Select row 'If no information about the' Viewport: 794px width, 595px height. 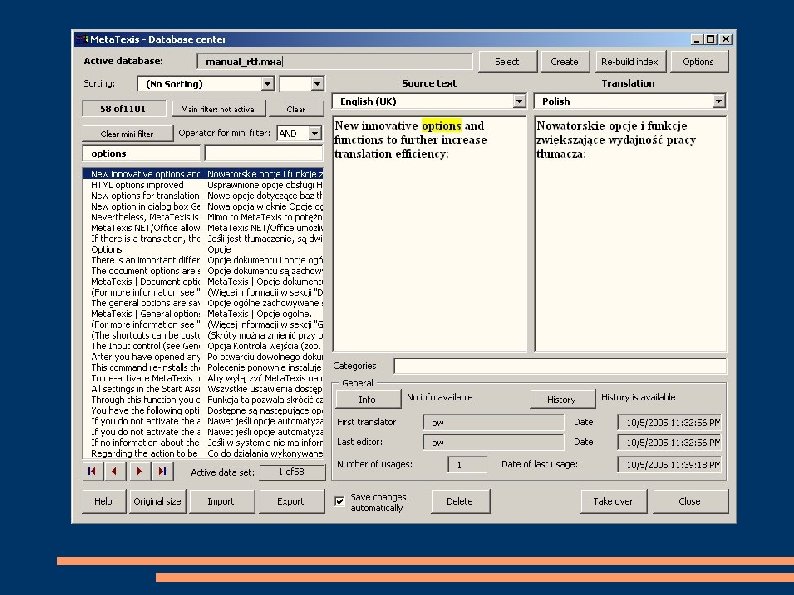(203, 443)
